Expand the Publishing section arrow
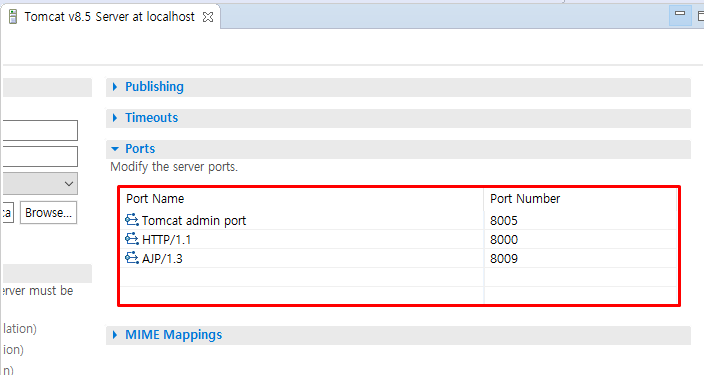 coord(115,87)
